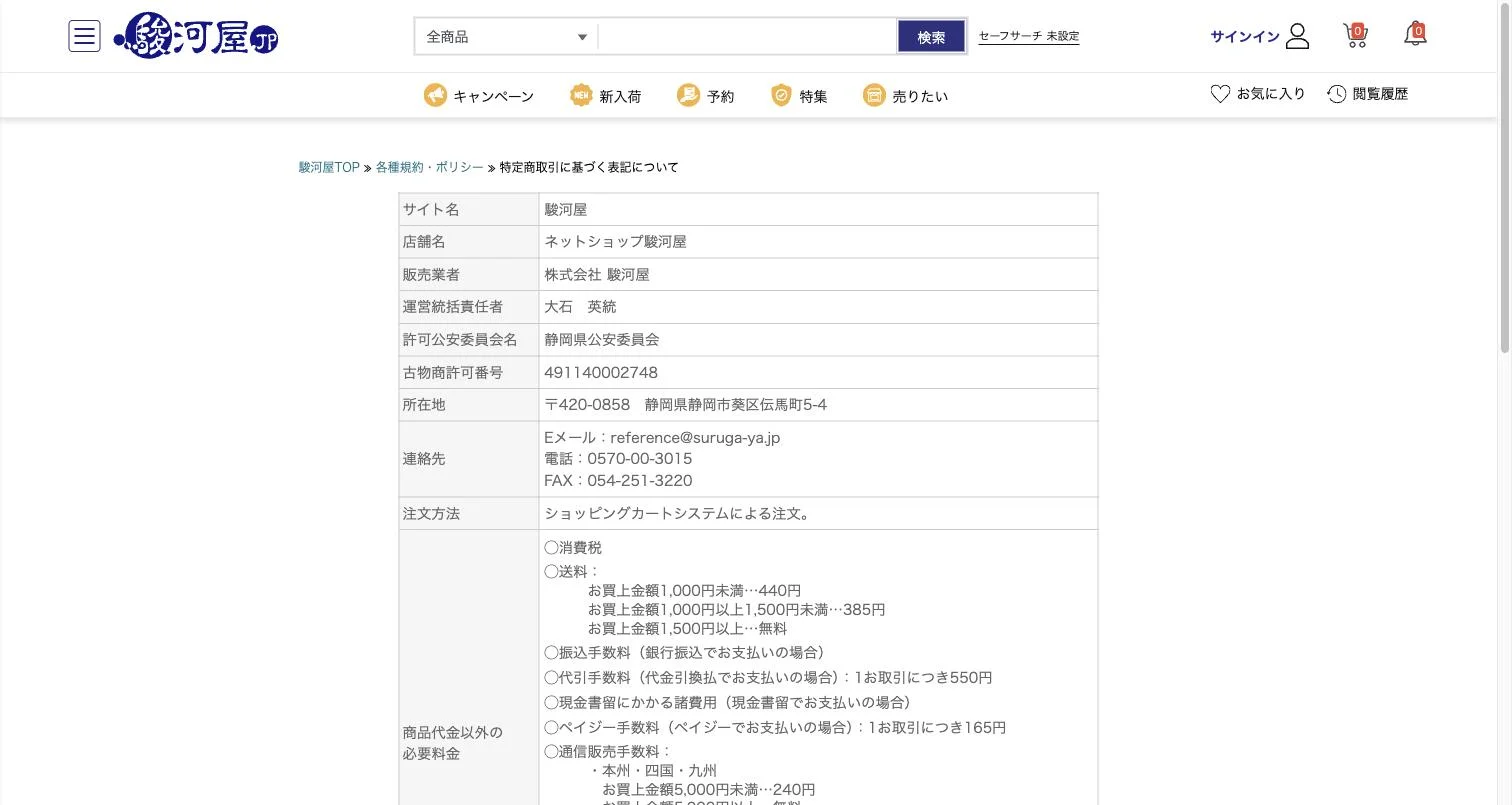
Task: Click the 新入荷 NEW badge icon
Action: point(581,95)
